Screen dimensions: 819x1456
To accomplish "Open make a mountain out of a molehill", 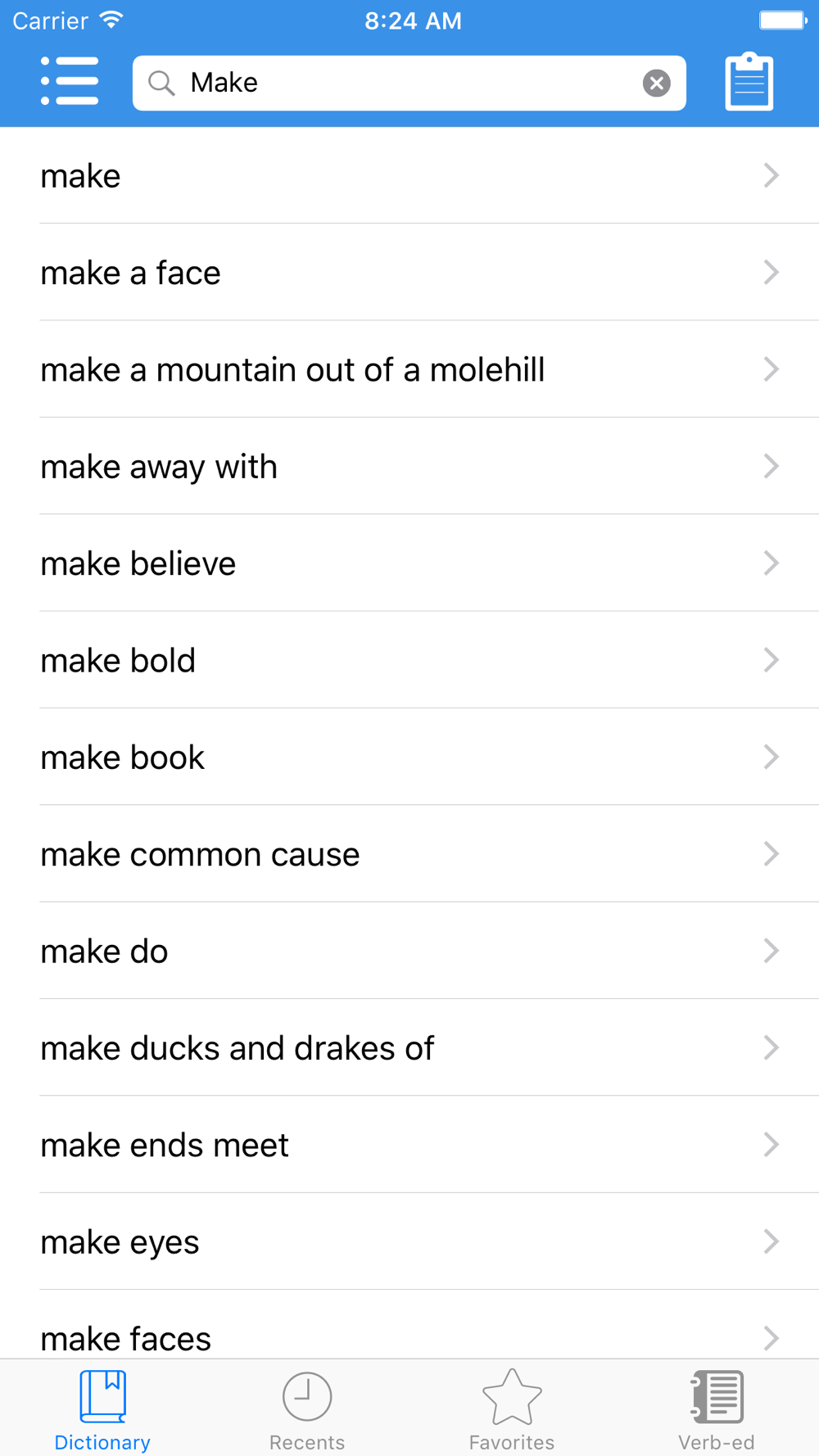I will (409, 369).
